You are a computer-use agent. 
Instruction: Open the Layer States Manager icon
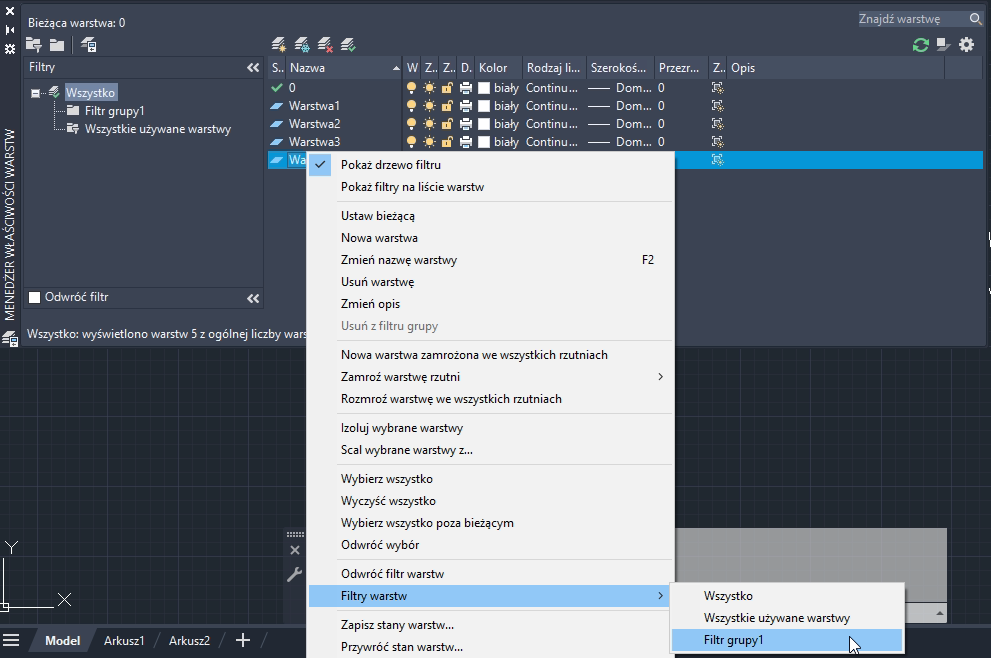pos(88,45)
